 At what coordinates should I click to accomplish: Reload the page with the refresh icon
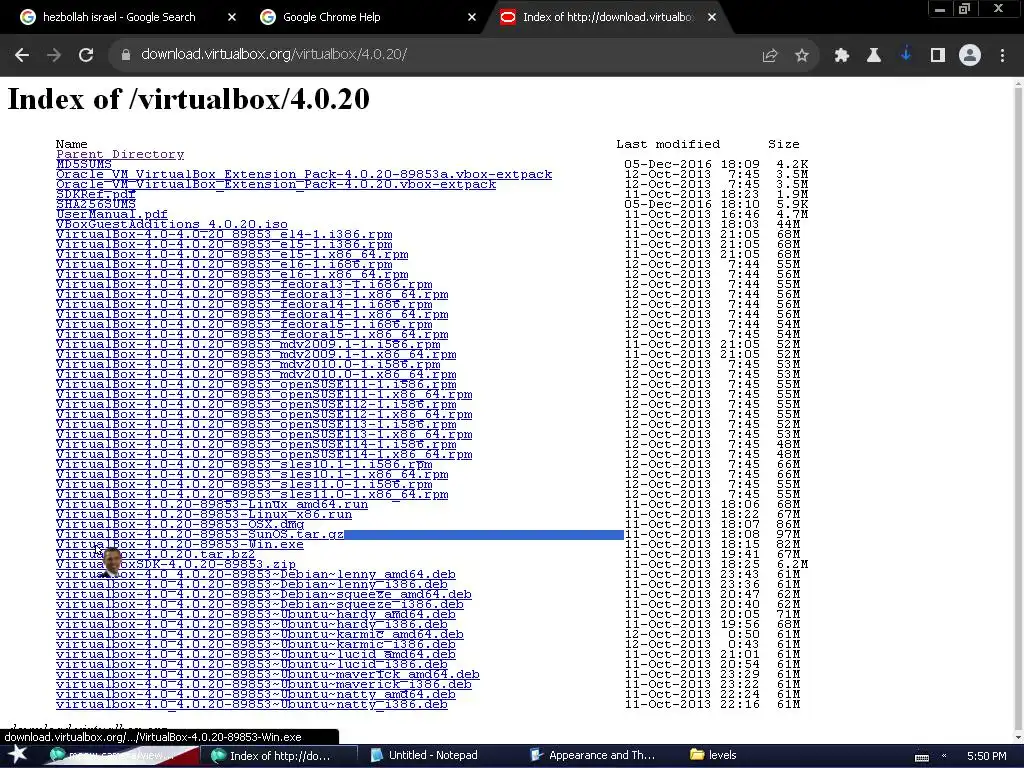[x=86, y=56]
